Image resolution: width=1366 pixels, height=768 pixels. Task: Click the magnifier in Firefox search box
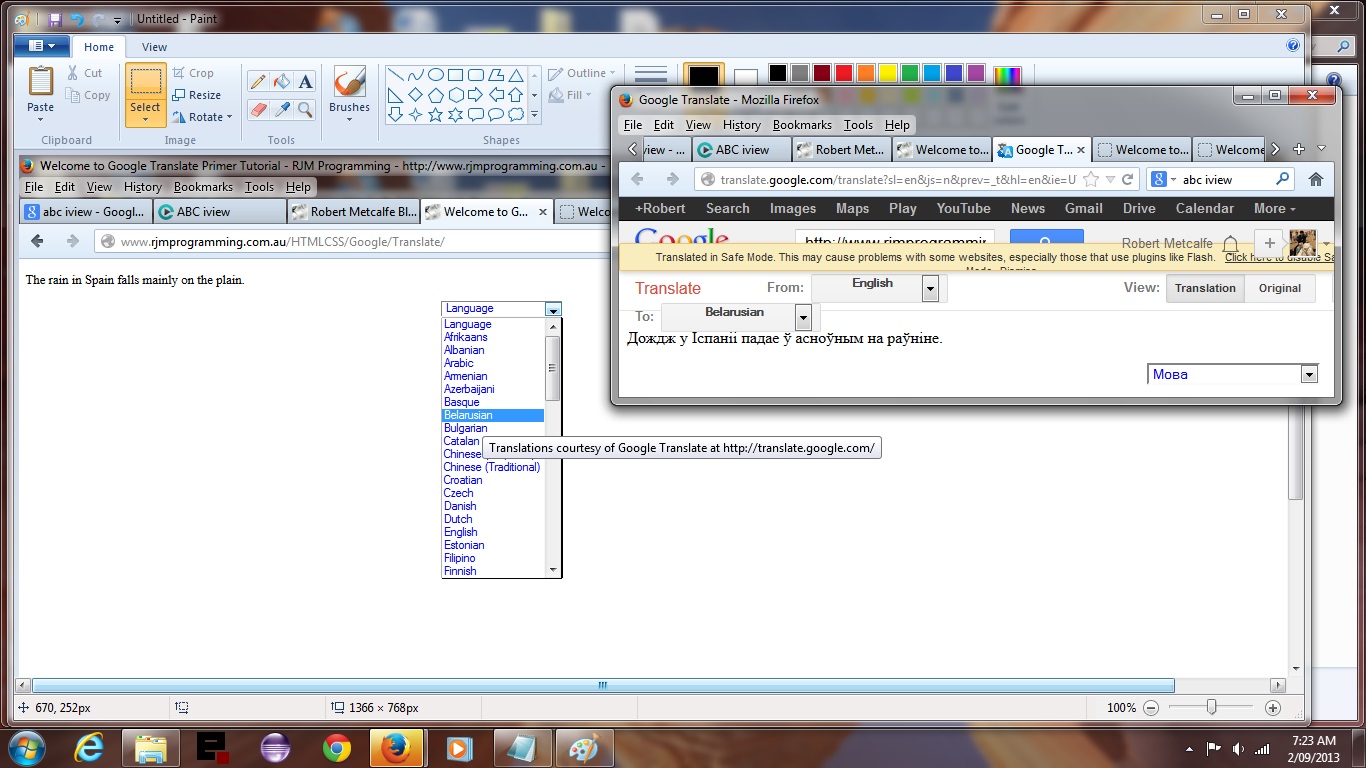coord(1283,180)
